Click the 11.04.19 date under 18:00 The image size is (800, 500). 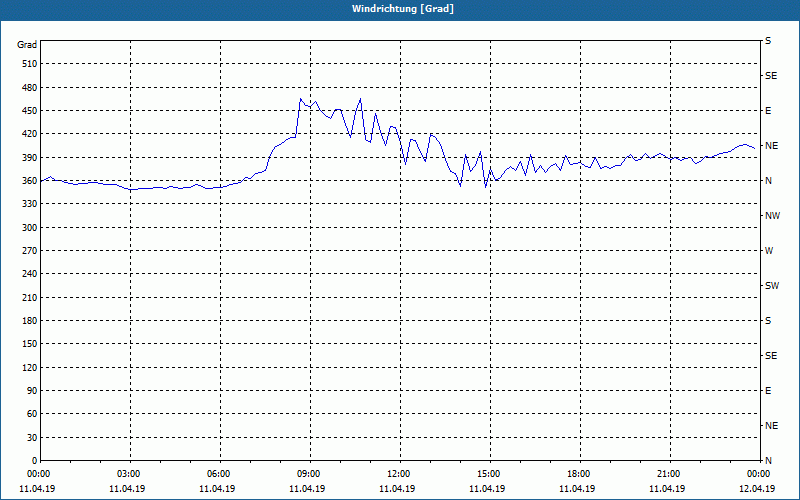coord(577,489)
